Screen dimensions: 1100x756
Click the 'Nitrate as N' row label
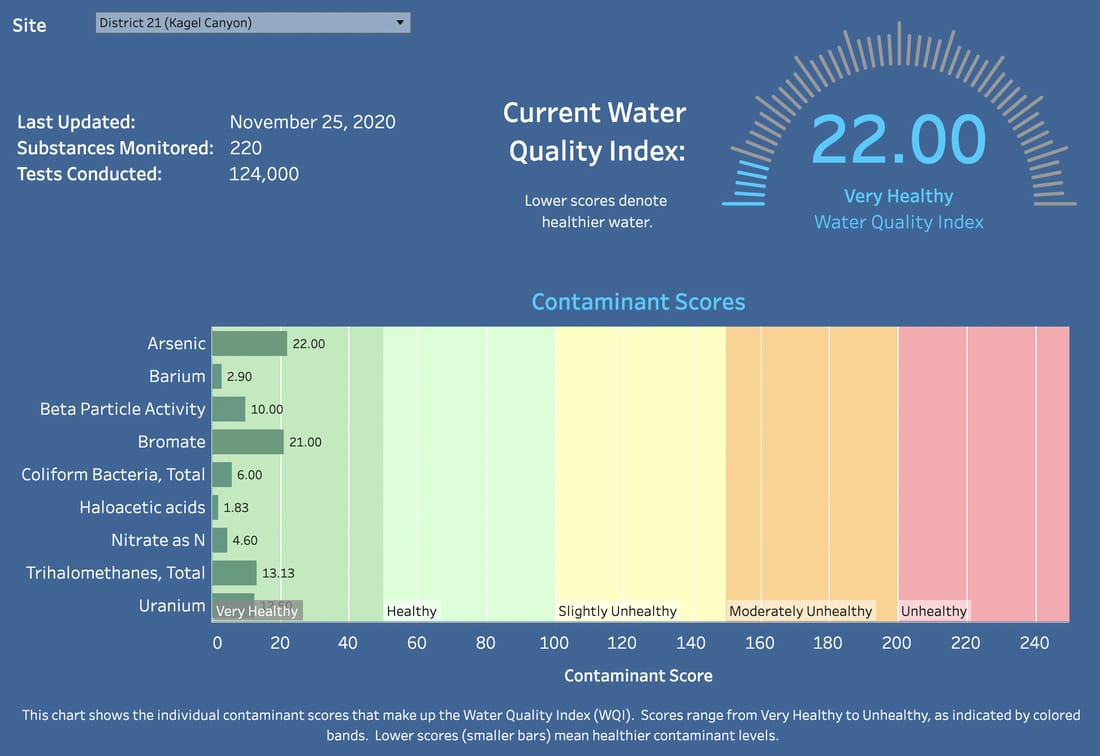pos(158,540)
